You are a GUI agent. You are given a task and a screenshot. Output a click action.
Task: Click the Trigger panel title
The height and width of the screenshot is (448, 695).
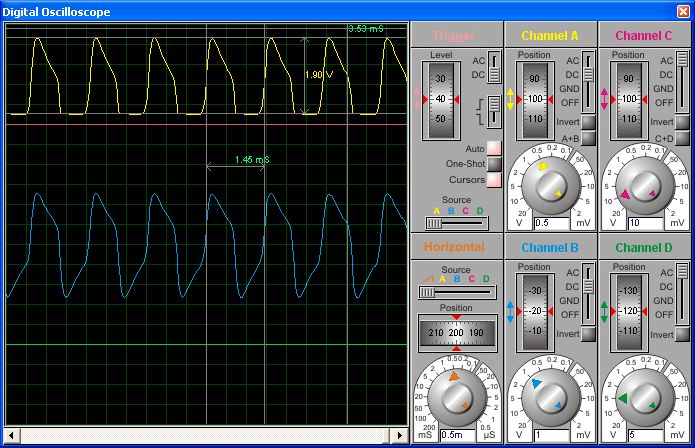[x=453, y=36]
